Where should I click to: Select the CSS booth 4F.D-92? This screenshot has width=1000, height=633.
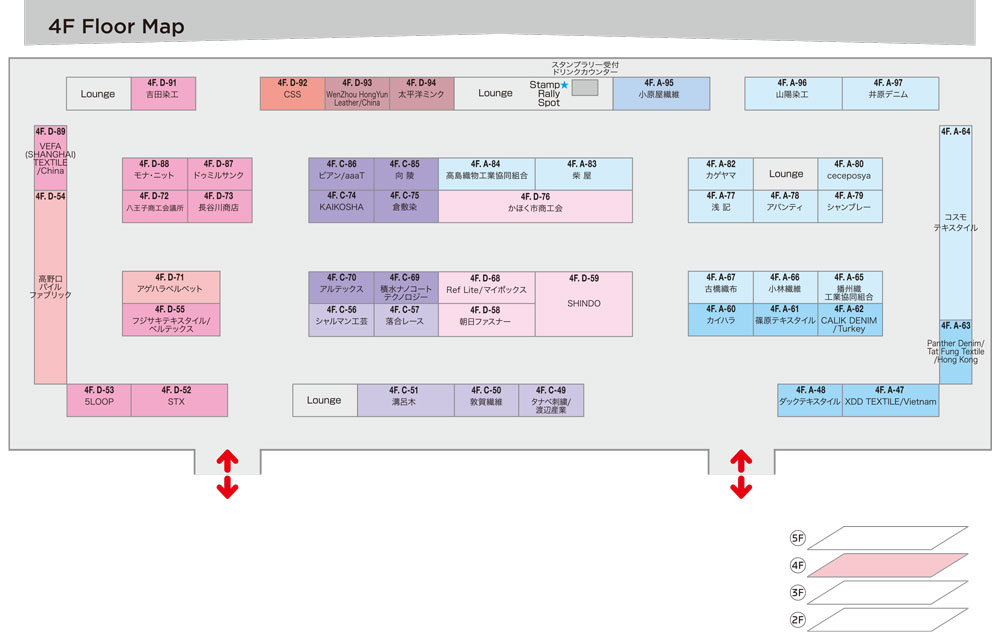pyautogui.click(x=291, y=91)
